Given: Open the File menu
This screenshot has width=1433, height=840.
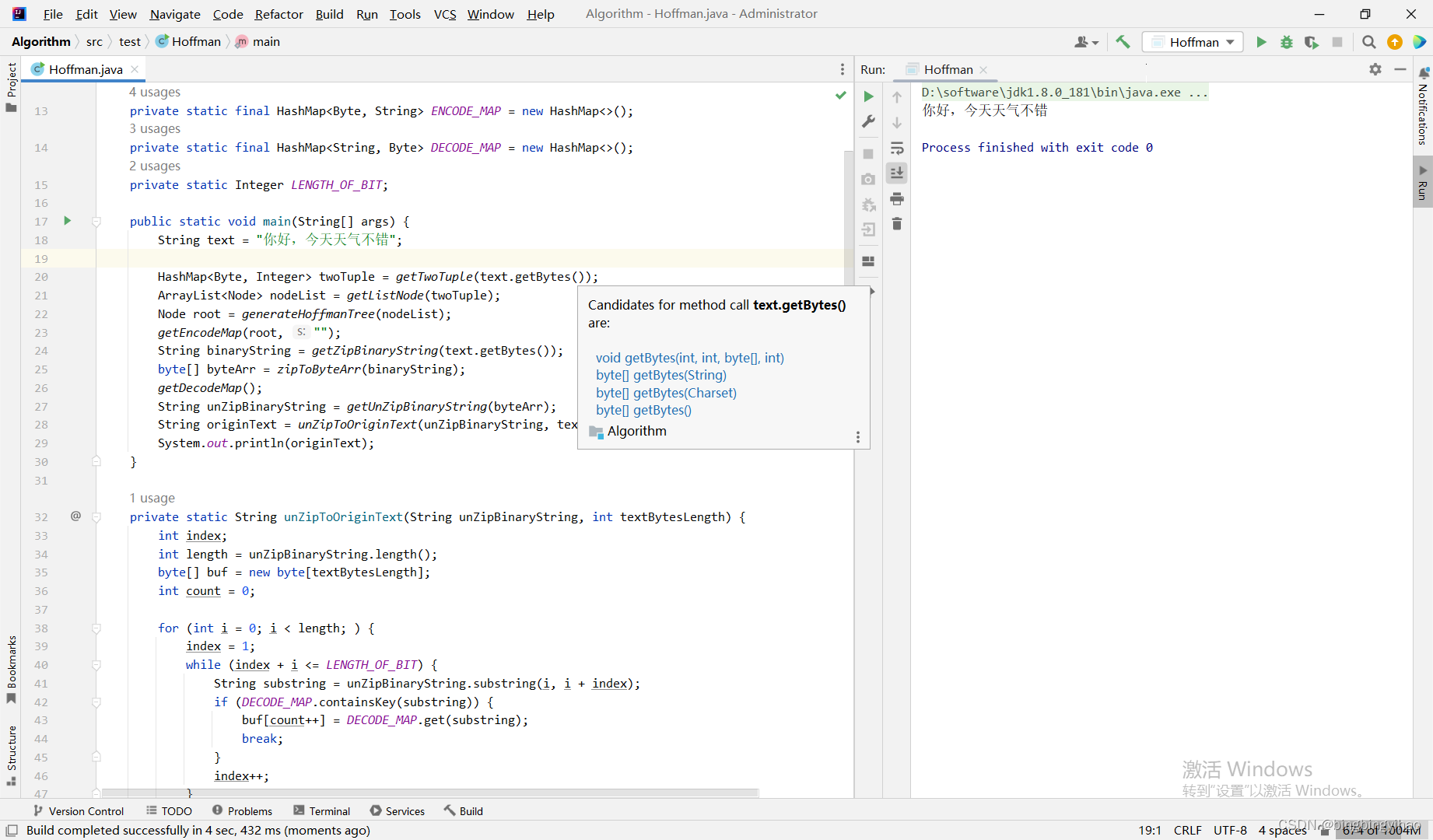Looking at the screenshot, I should [53, 14].
